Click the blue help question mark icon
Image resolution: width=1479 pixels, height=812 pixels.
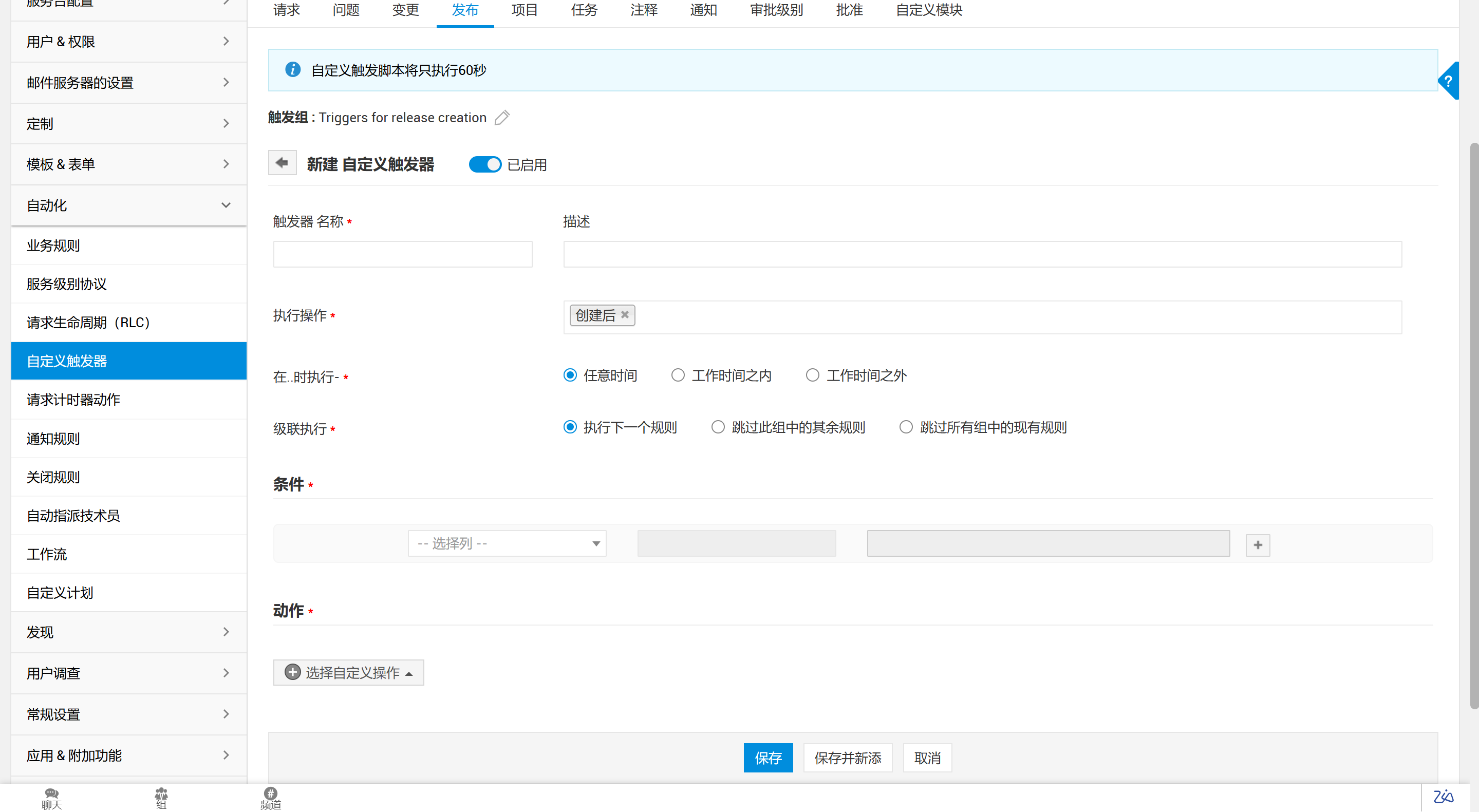1448,81
